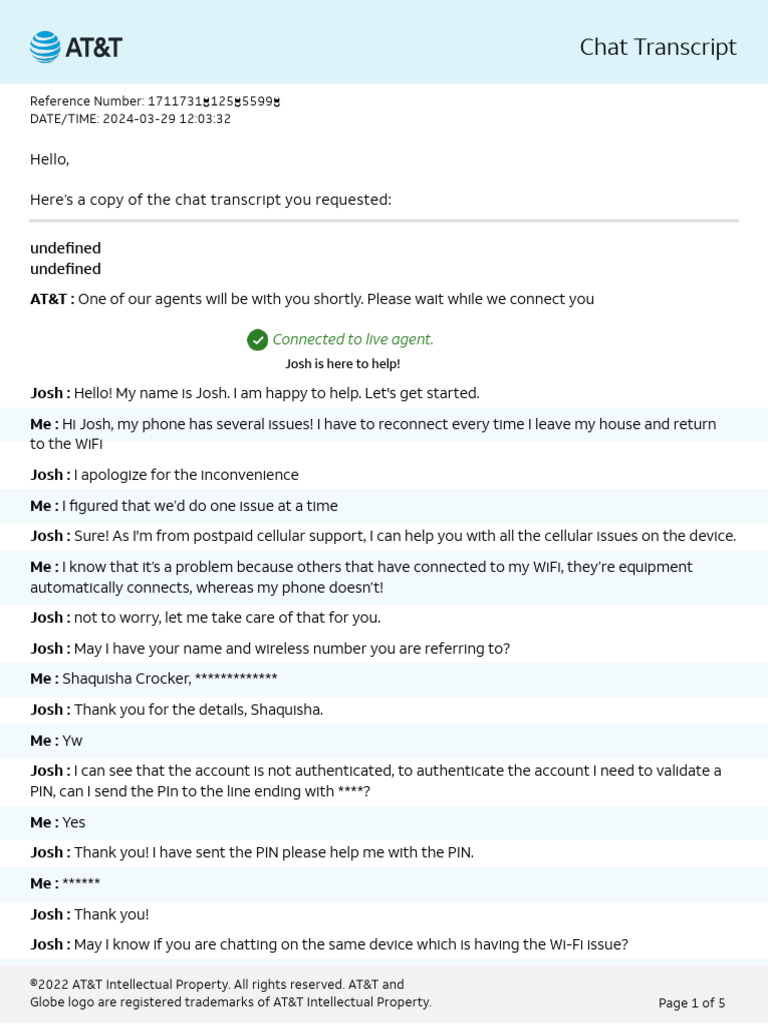Viewport: 768px width, 1024px height.
Task: Click Josh's account not authenticated PIN message
Action: tap(375, 781)
